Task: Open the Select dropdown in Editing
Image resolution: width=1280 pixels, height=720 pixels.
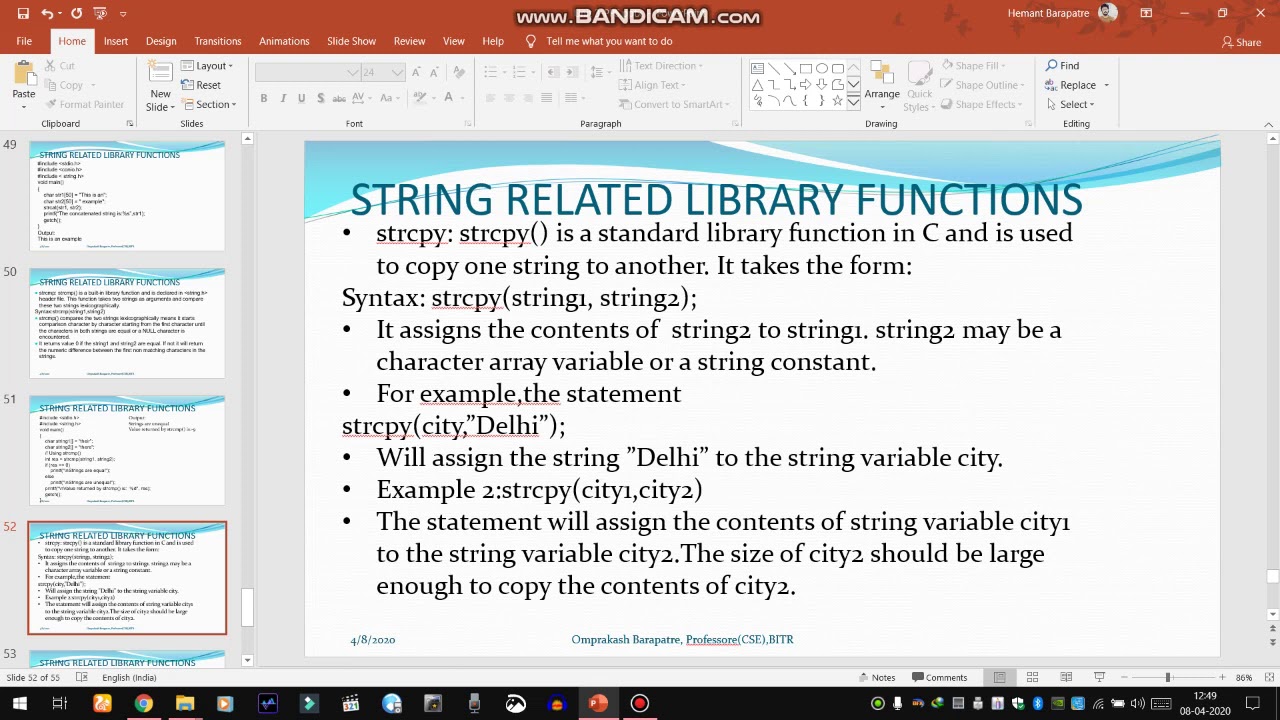Action: [x=1071, y=104]
